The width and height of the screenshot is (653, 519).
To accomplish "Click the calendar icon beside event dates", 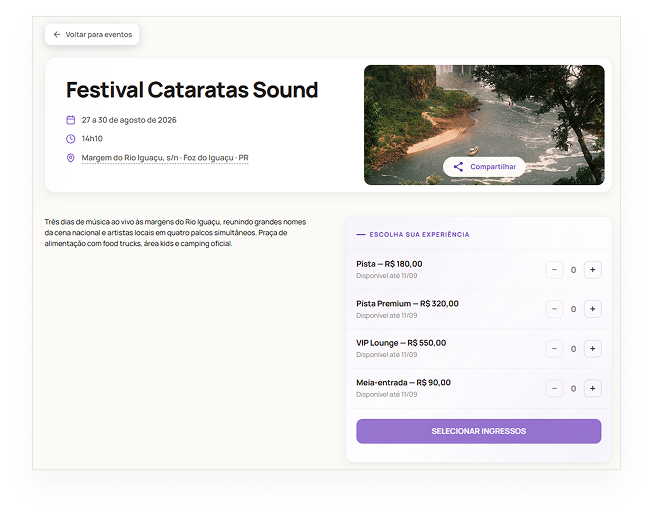I will pos(71,120).
